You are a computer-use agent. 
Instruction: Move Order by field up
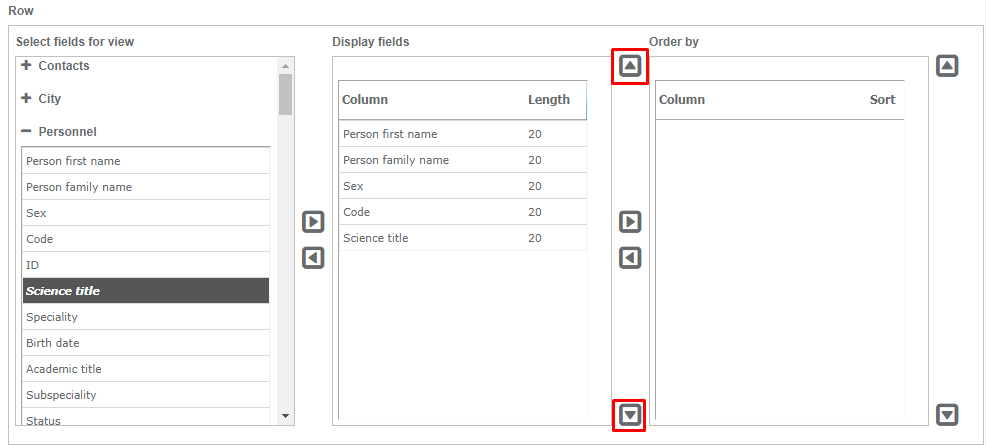click(947, 67)
